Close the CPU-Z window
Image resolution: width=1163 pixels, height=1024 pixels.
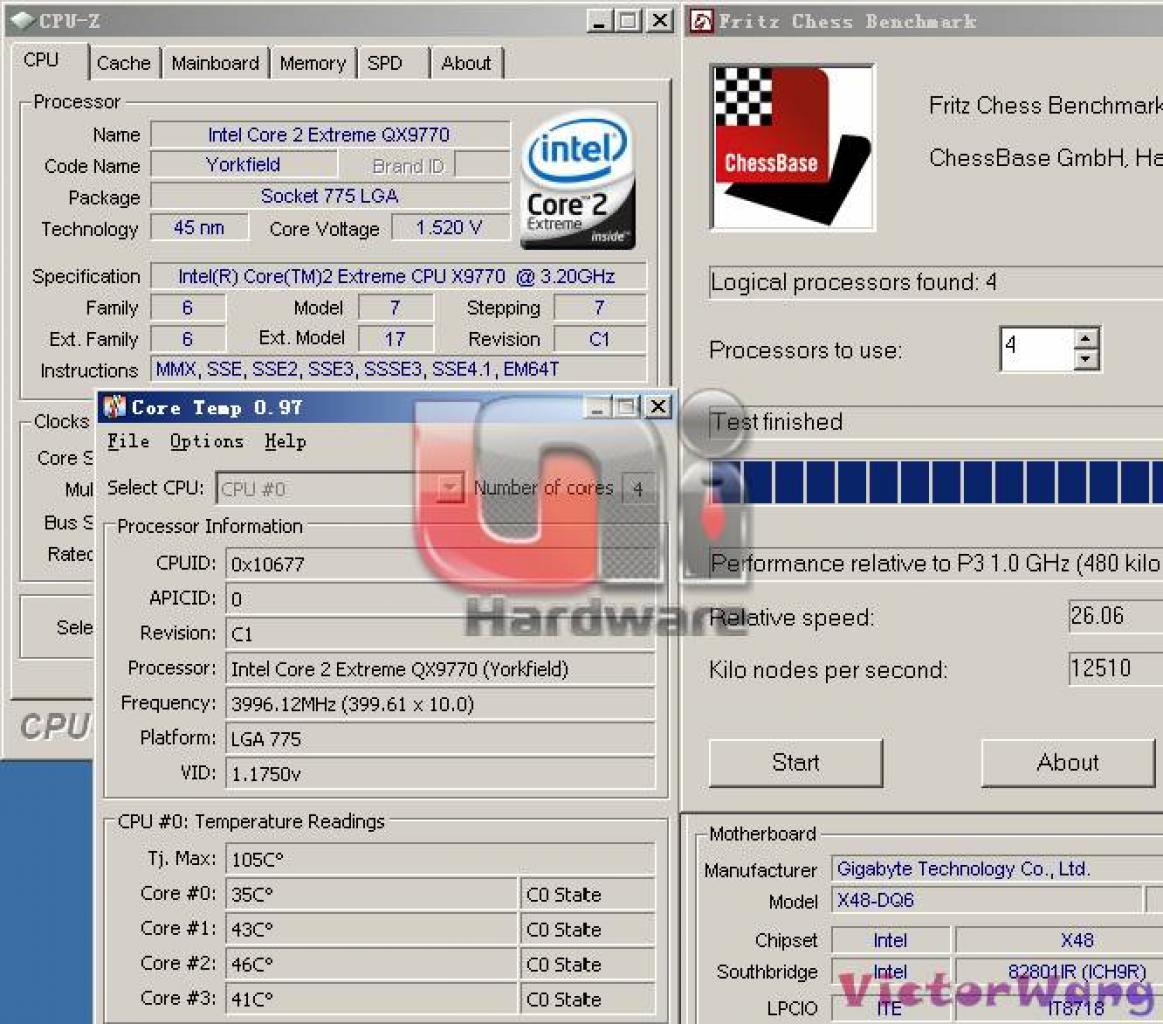pyautogui.click(x=659, y=21)
